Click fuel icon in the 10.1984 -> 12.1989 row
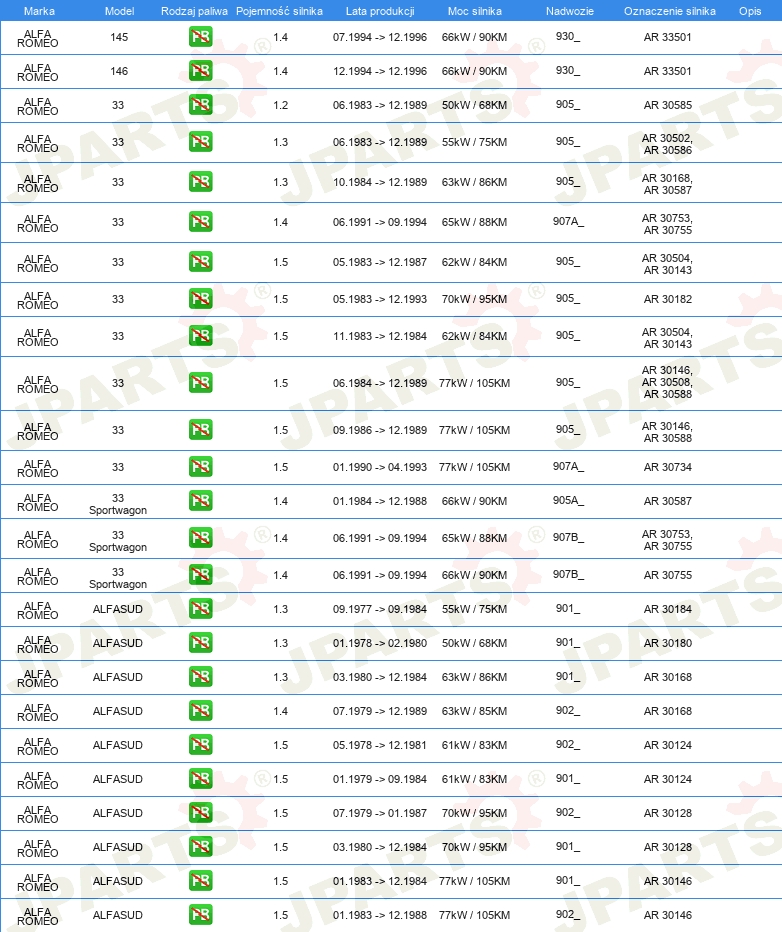The width and height of the screenshot is (782, 932). [201, 181]
